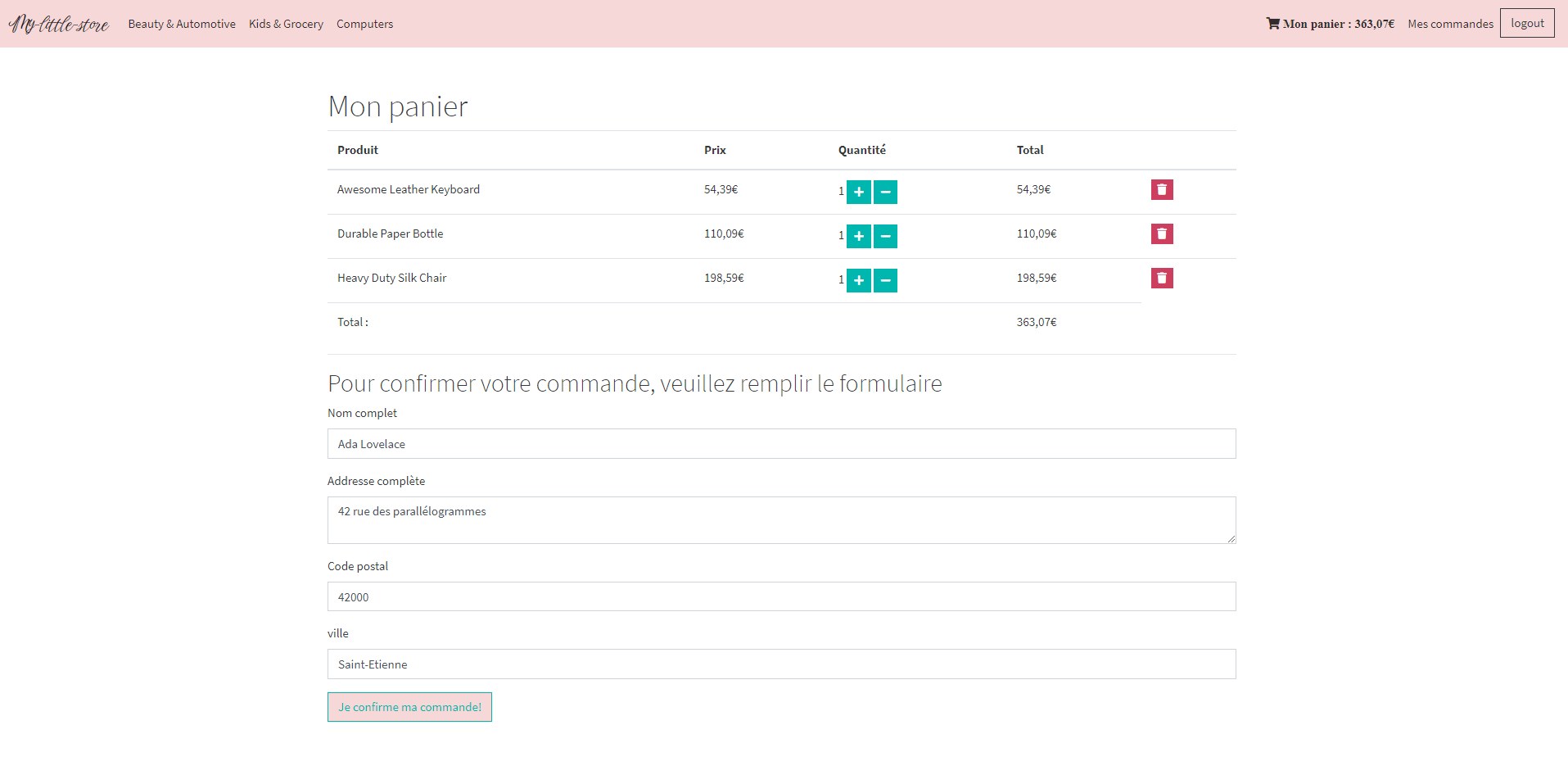The height and width of the screenshot is (766, 1568).
Task: Click the My little store logo
Action: coord(59,24)
